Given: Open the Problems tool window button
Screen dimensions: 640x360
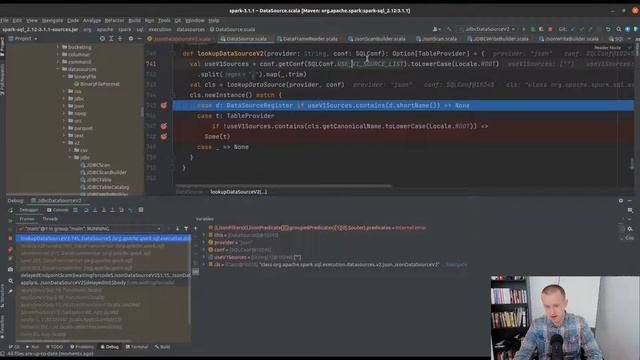Looking at the screenshot, I should click(x=82, y=347).
